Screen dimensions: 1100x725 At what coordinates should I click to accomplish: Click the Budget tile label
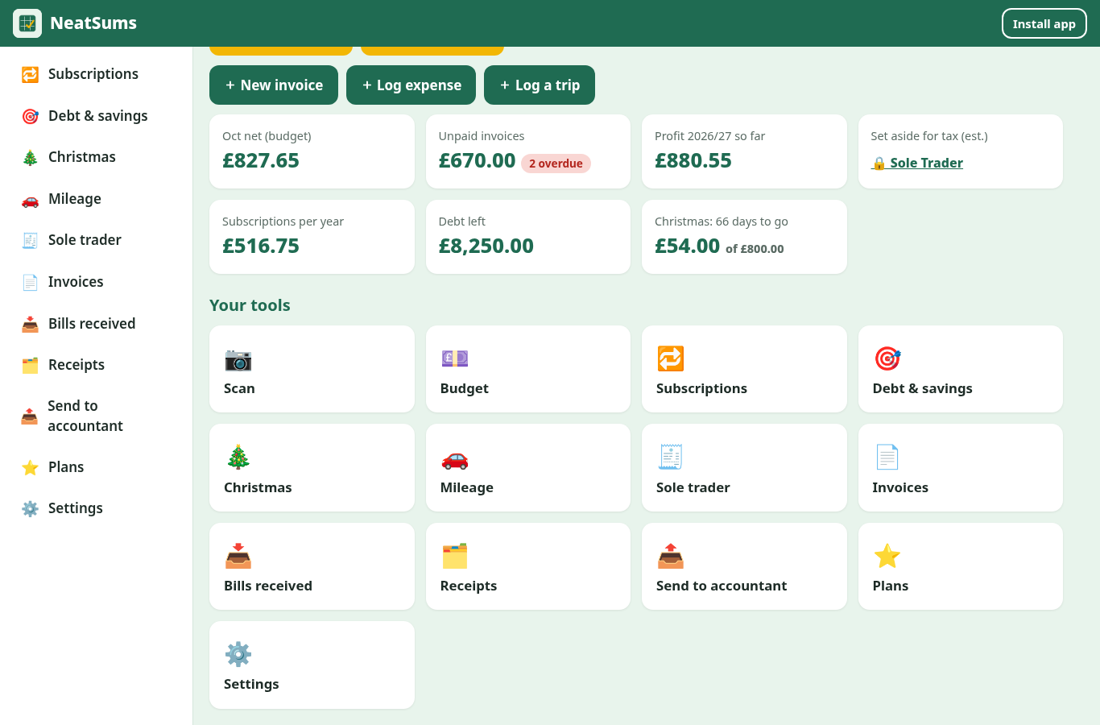coord(464,389)
